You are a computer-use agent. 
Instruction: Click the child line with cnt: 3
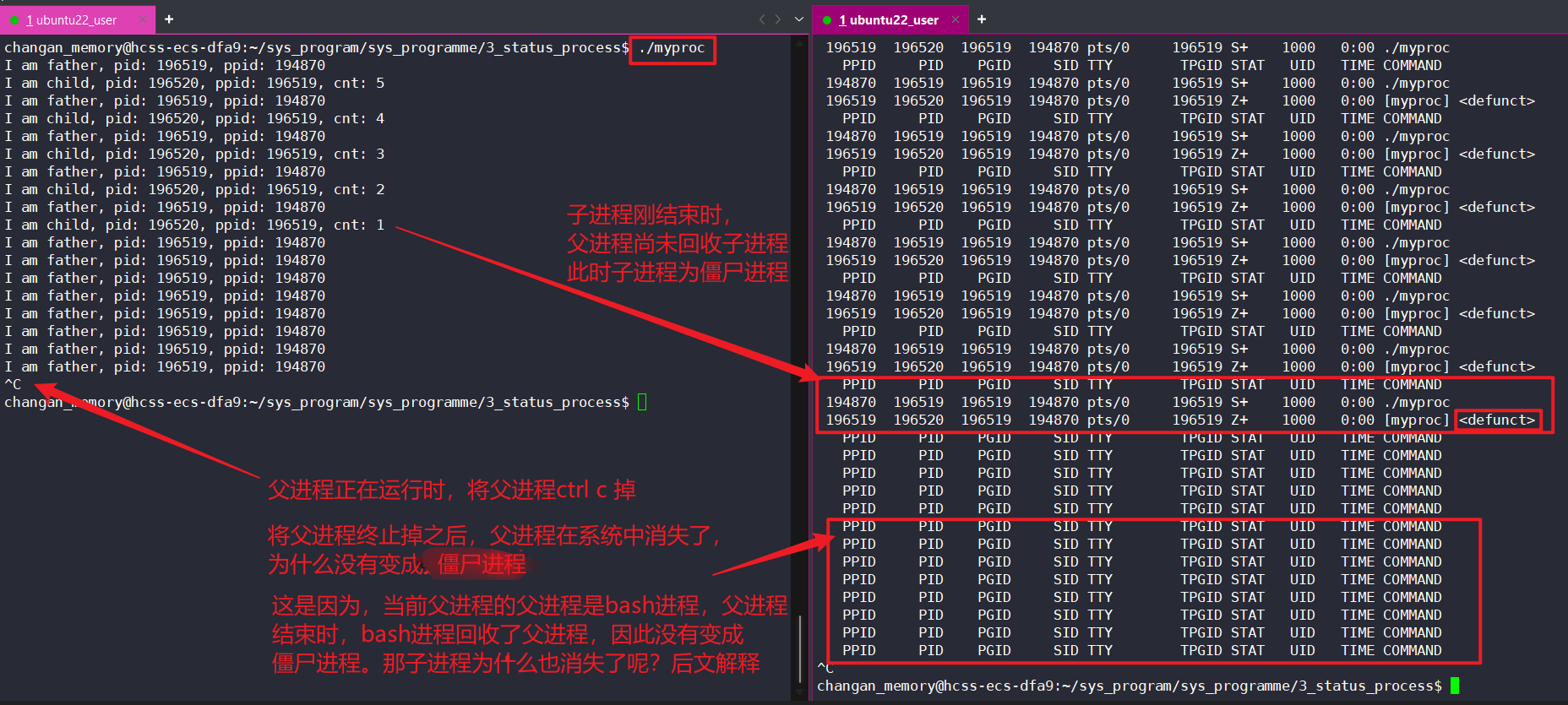[x=194, y=154]
